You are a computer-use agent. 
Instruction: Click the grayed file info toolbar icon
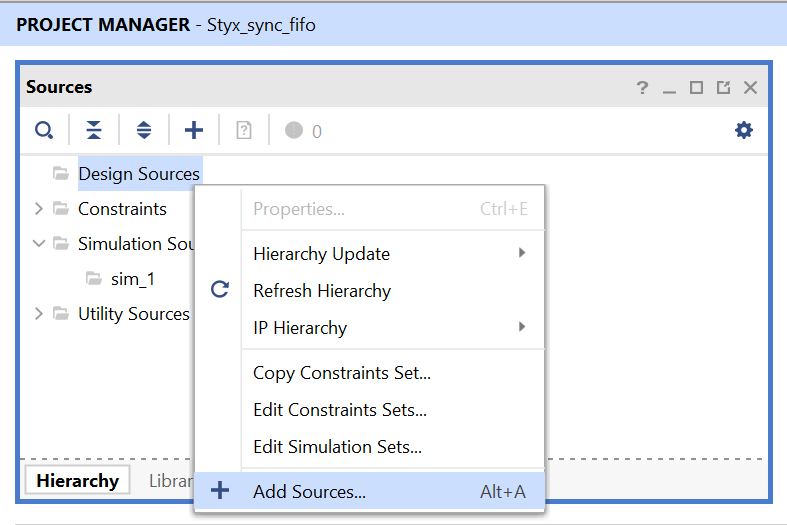(244, 130)
